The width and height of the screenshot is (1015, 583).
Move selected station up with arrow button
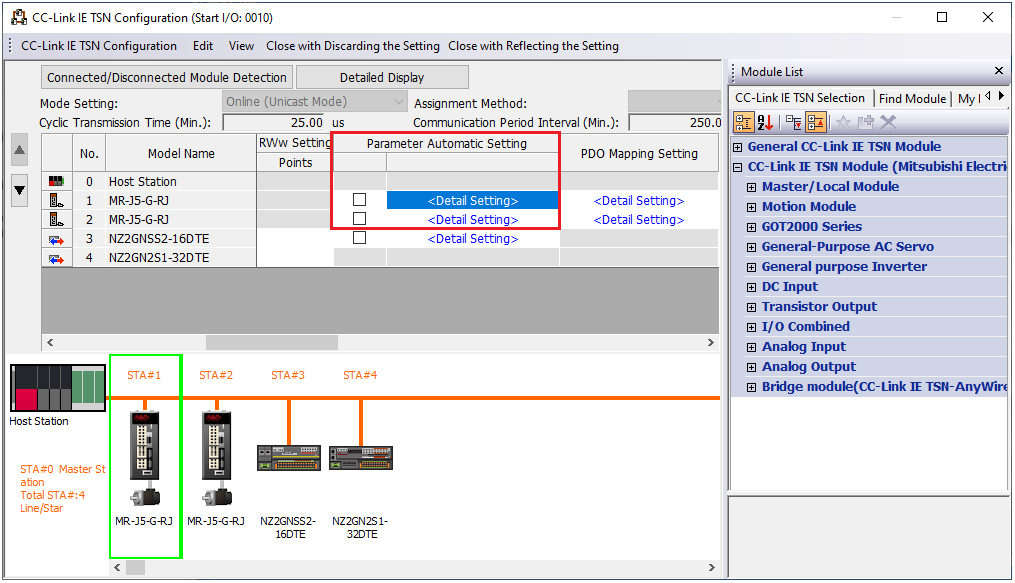[20, 149]
